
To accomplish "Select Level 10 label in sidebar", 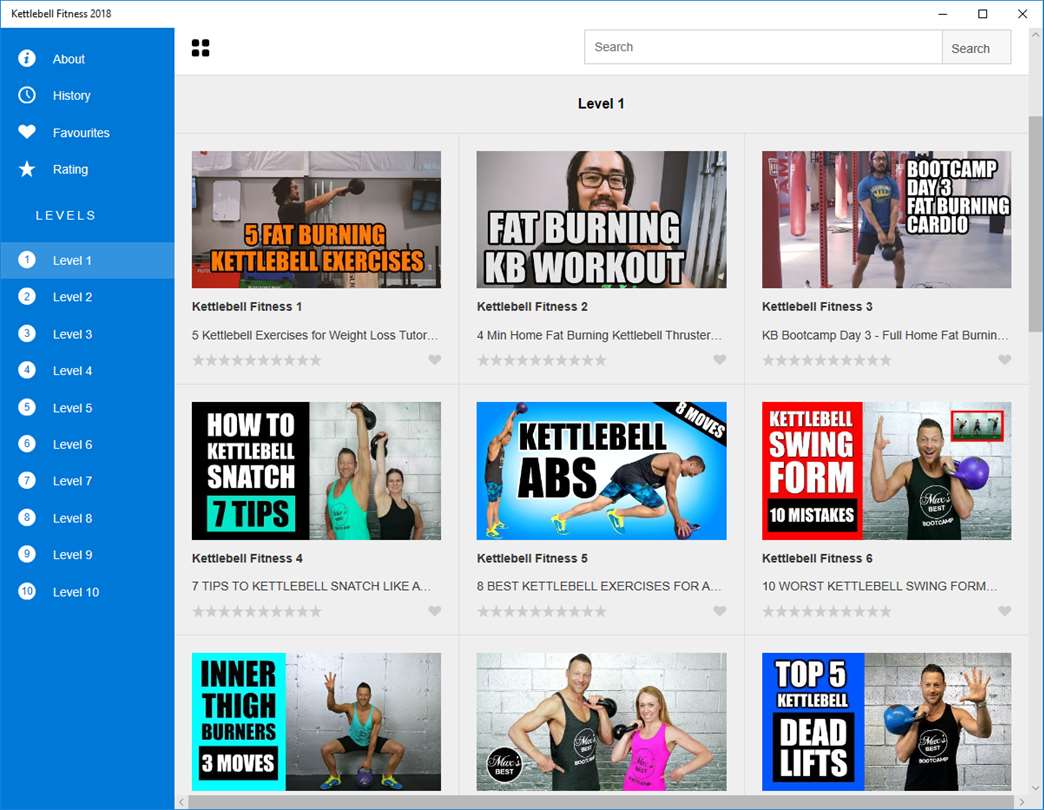I will (x=75, y=592).
